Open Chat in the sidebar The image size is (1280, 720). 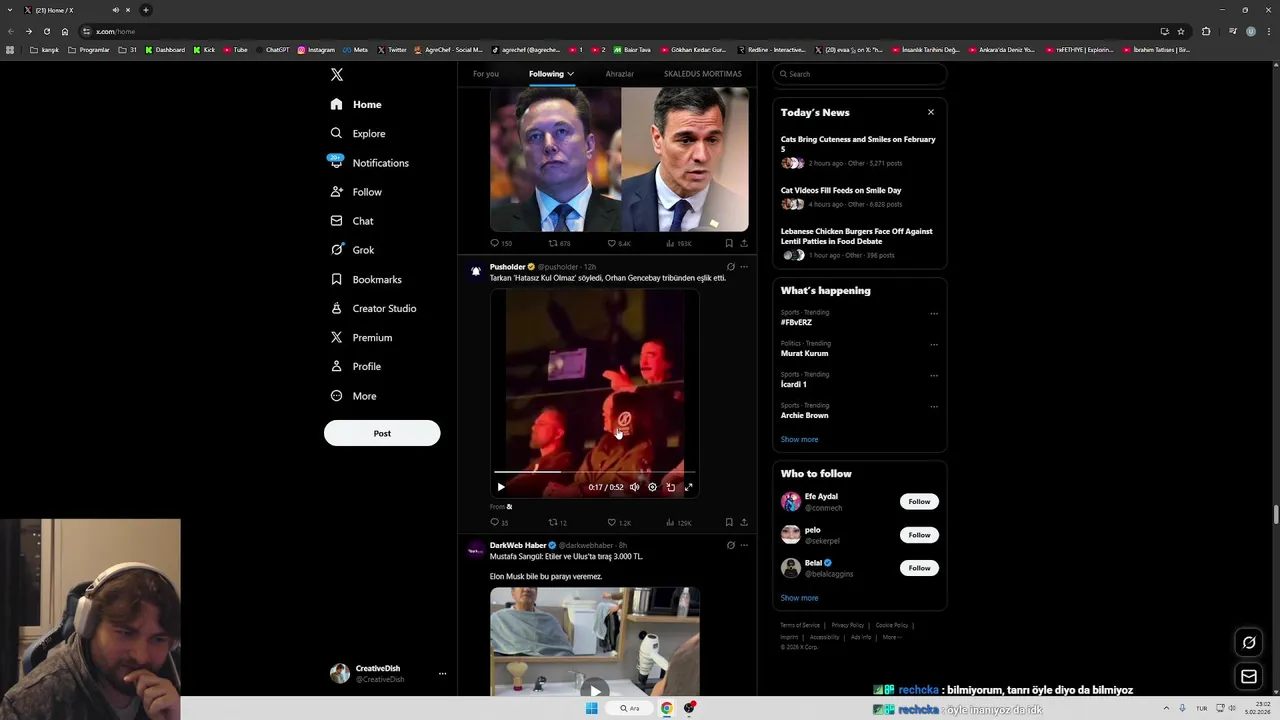[352, 221]
